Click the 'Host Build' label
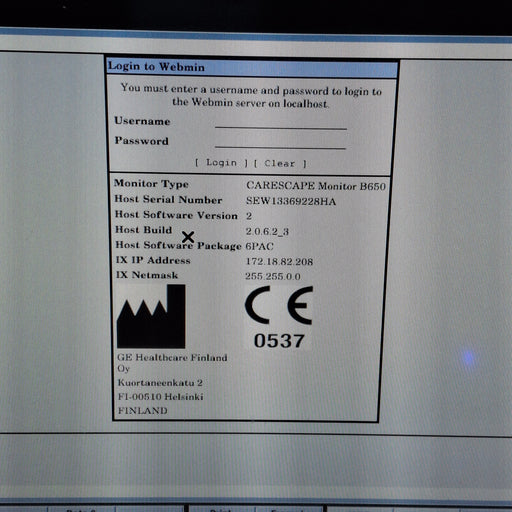This screenshot has width=512, height=512. 144,230
